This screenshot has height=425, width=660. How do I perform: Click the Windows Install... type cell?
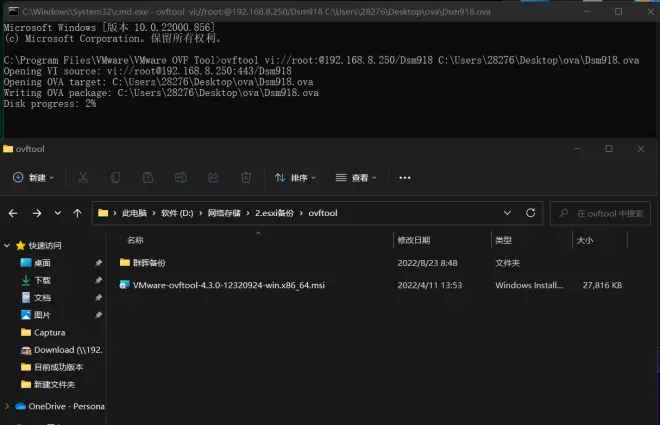529,285
